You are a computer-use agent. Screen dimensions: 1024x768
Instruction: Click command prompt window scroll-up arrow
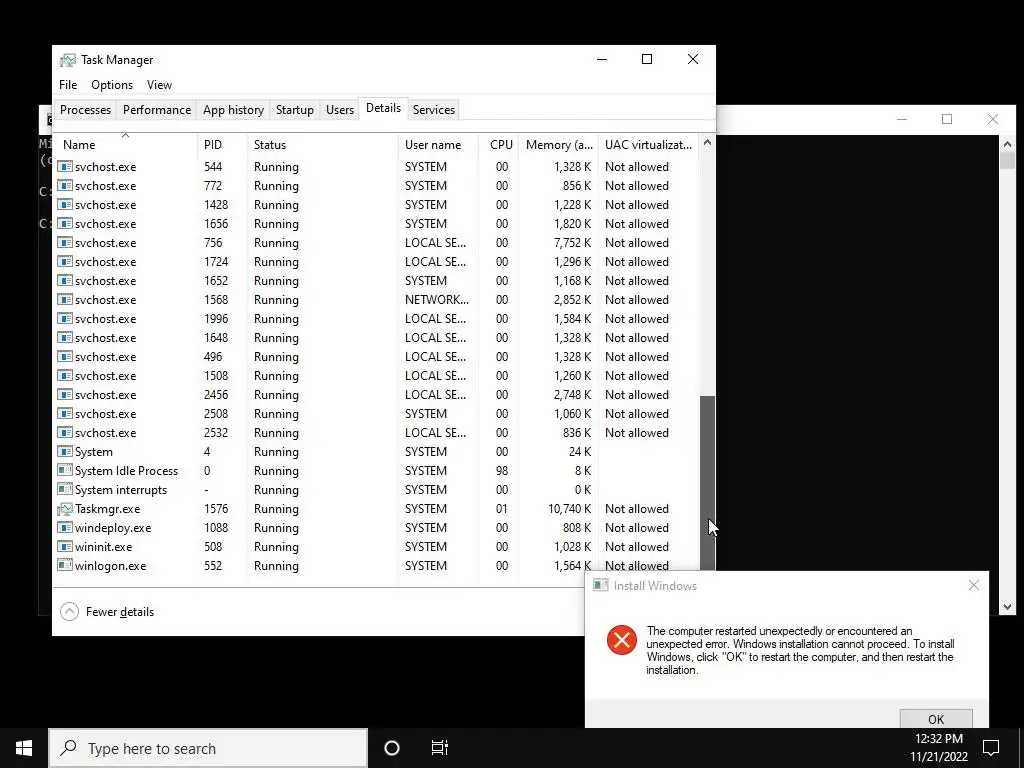(x=1007, y=144)
